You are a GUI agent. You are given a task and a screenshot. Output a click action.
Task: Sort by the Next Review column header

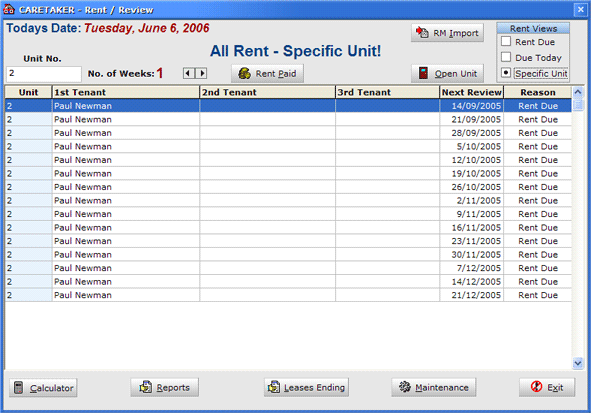(x=472, y=92)
